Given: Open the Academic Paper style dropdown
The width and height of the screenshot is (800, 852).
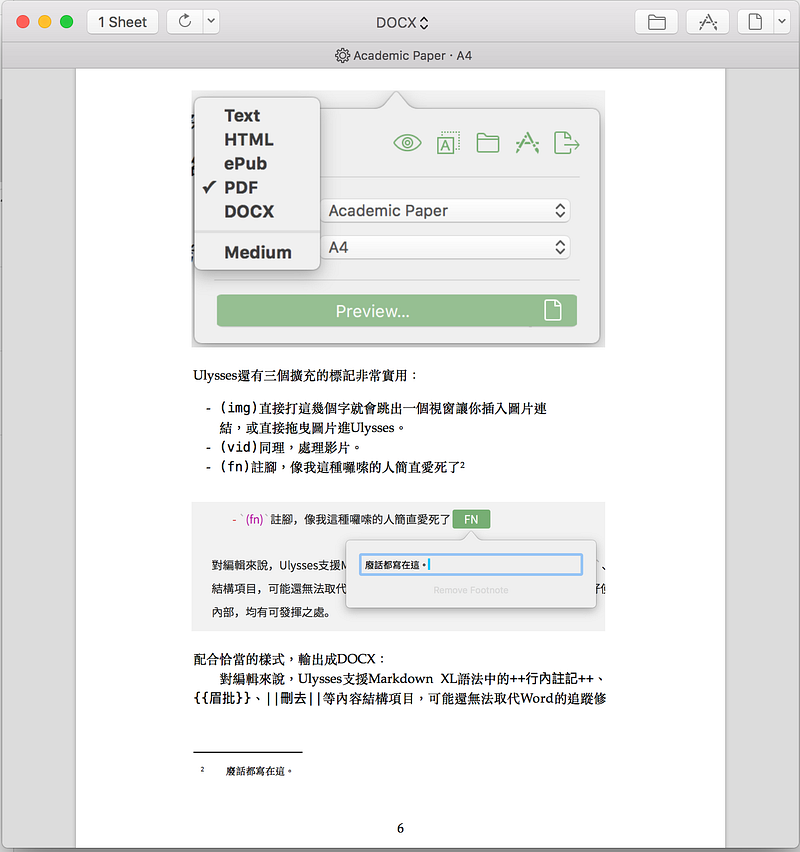Looking at the screenshot, I should (445, 211).
